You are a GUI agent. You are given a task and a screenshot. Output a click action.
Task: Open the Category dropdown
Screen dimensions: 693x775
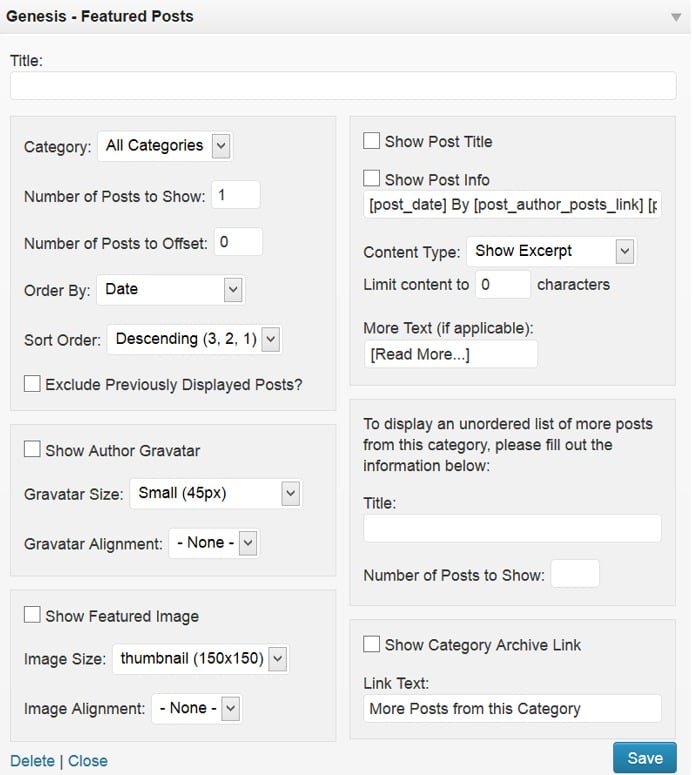[x=165, y=146]
